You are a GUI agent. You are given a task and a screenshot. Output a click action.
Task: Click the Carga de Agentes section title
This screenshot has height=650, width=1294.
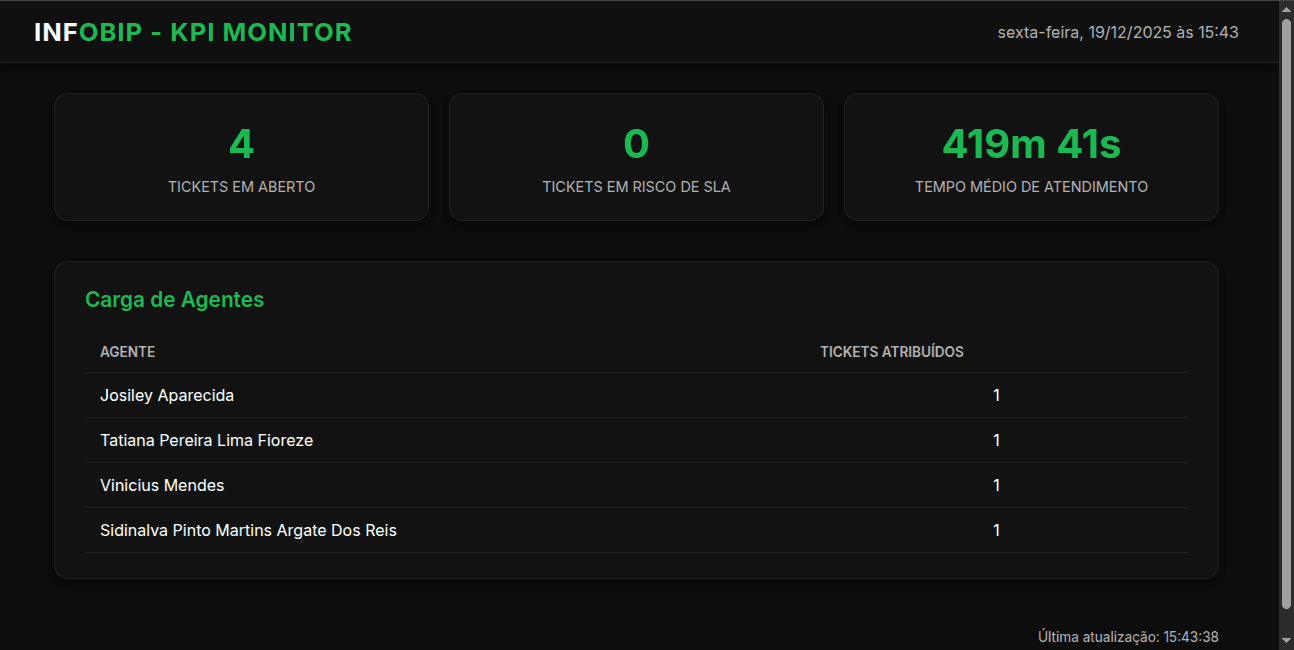pos(174,299)
